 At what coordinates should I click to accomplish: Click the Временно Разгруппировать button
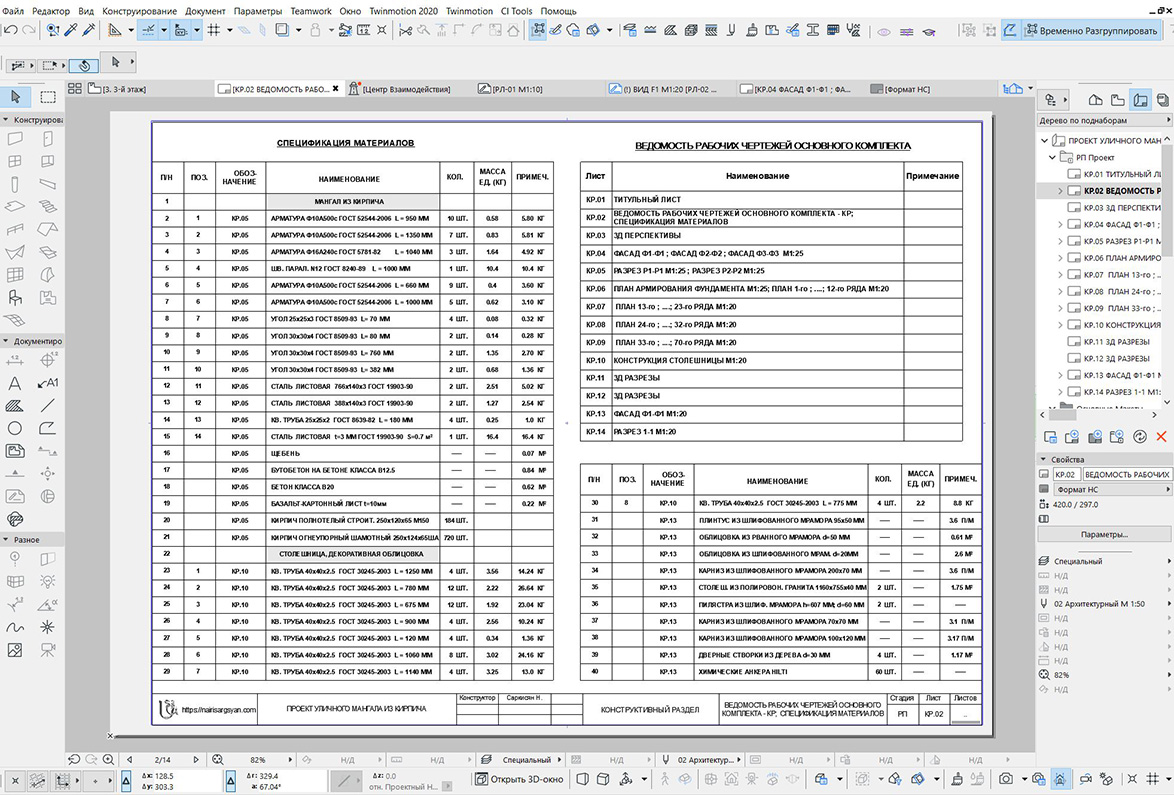(1092, 31)
